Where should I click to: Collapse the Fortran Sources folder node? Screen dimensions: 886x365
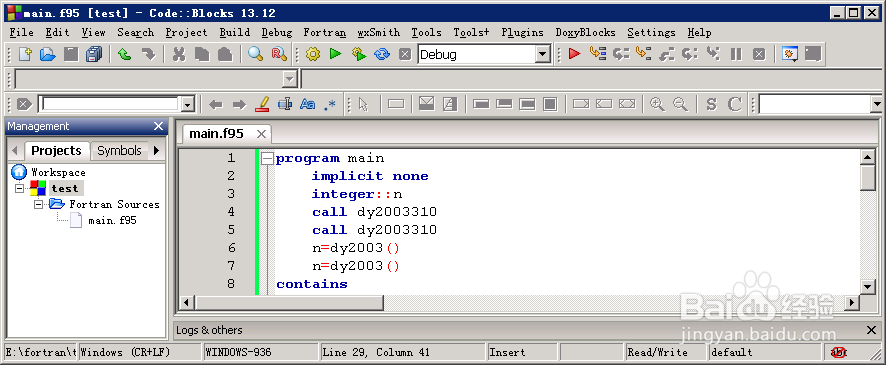pyautogui.click(x=38, y=205)
